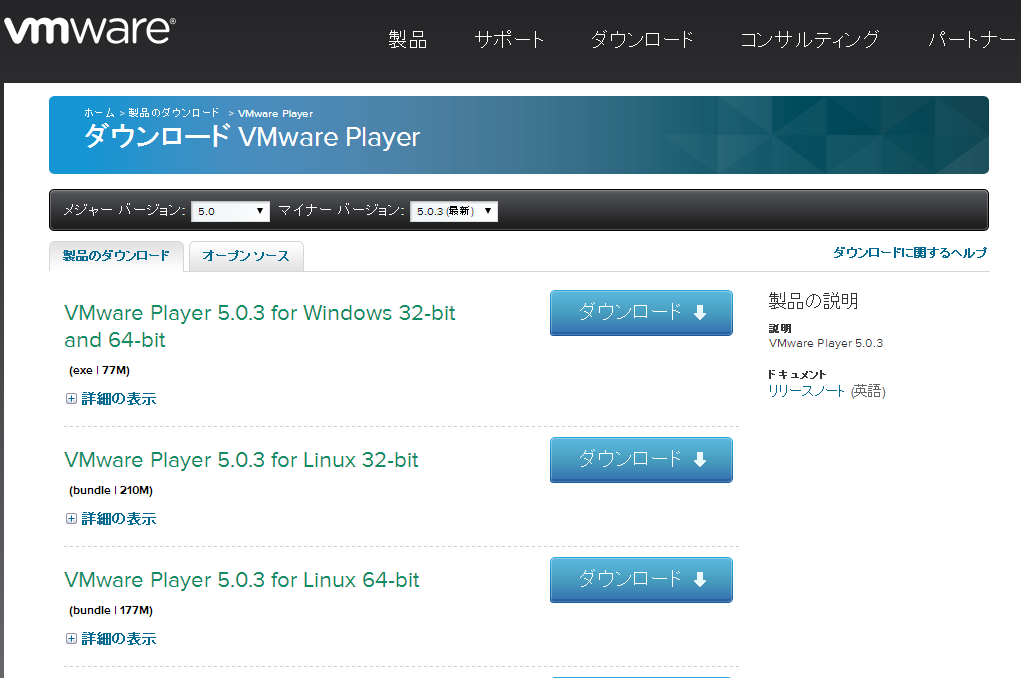Viewport: 1021px width, 678px height.
Task: Open the minor version 5.0.3 dropdown
Action: pos(454,211)
